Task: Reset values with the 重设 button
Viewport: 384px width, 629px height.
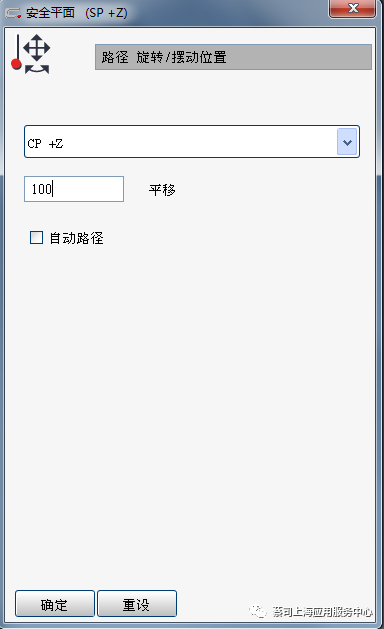Action: click(137, 603)
